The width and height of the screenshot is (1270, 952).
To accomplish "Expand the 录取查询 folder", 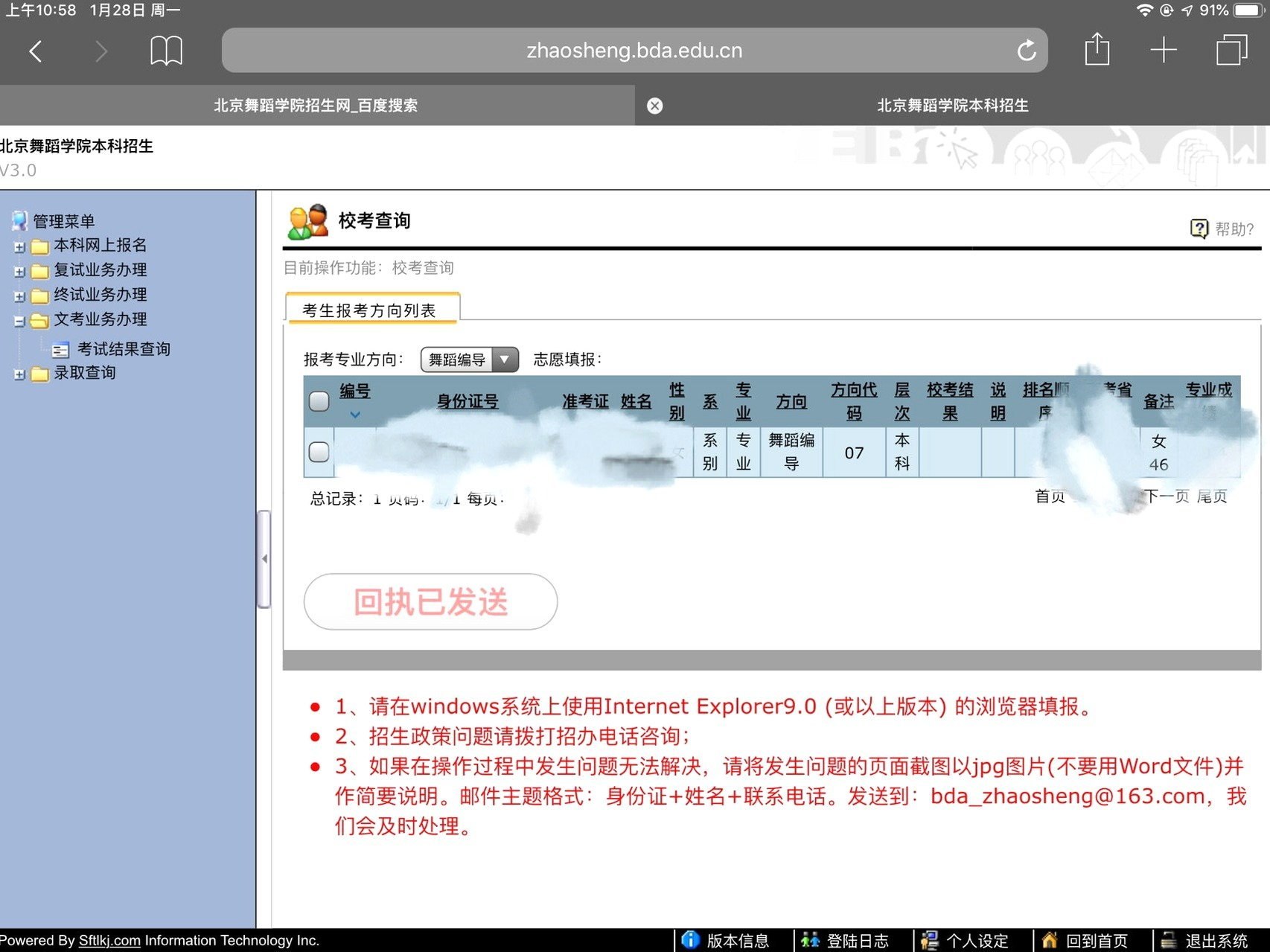I will click(x=19, y=374).
